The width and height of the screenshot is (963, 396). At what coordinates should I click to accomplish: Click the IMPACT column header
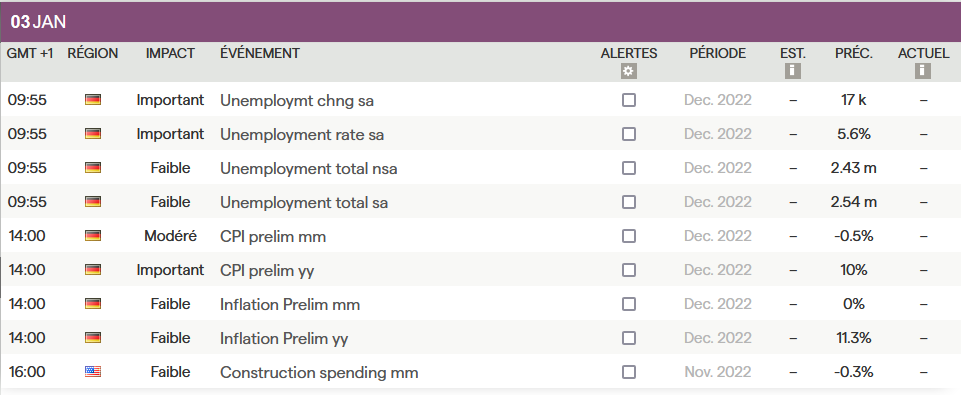point(170,53)
